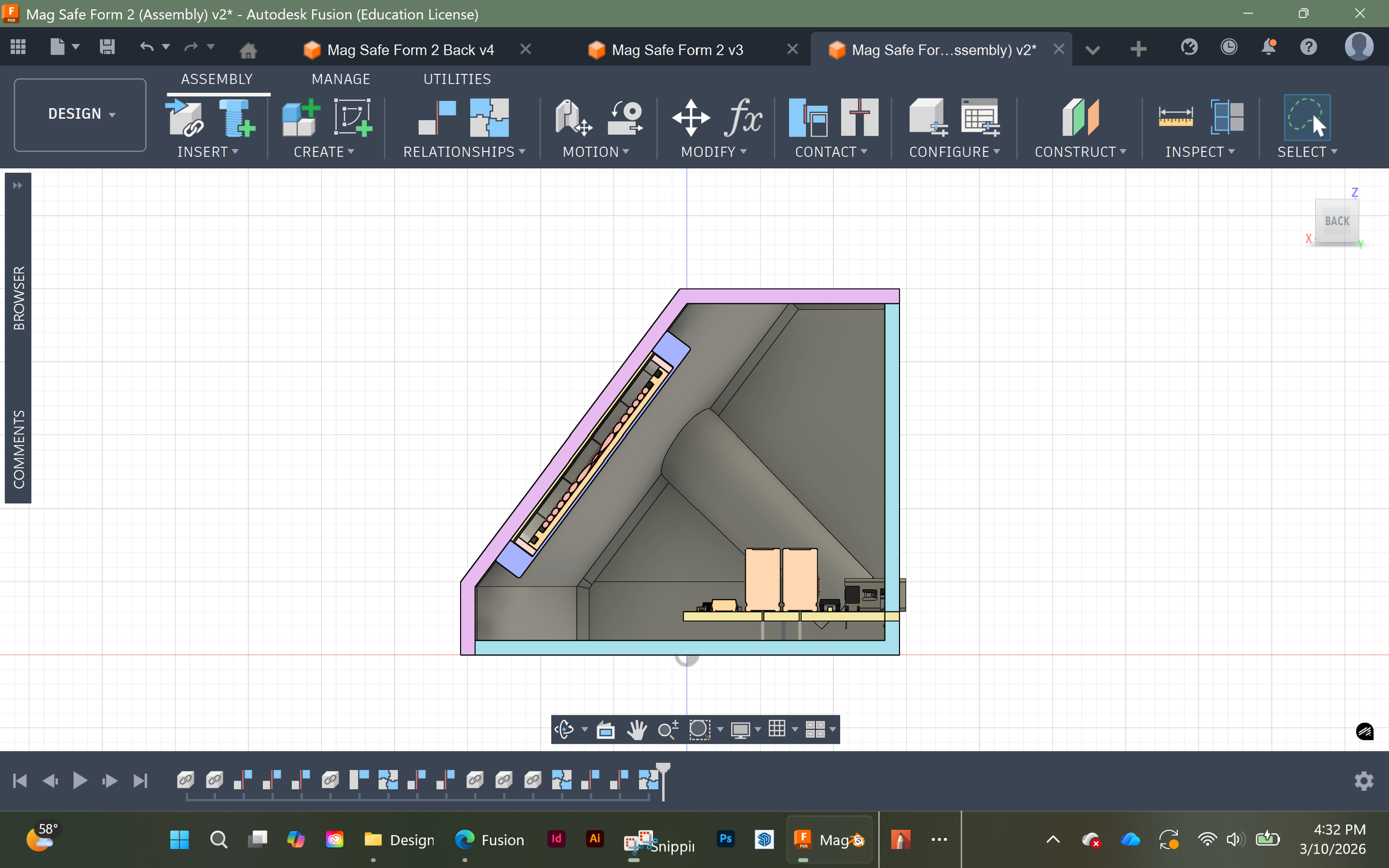Switch to Mag Safe Form 2 v3 tab
The height and width of the screenshot is (868, 1389).
677,50
